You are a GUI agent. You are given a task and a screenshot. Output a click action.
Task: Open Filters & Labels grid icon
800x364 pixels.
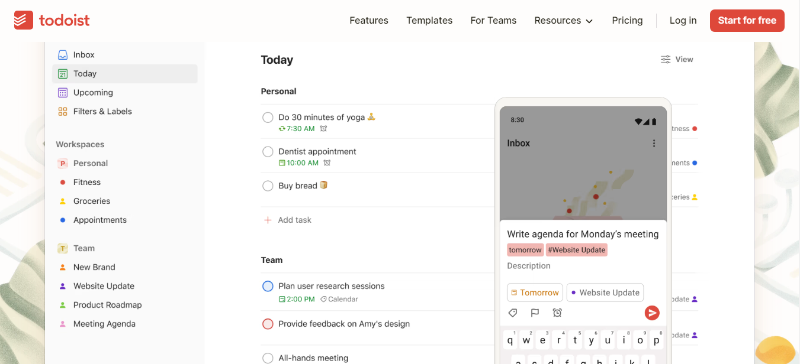pos(63,111)
